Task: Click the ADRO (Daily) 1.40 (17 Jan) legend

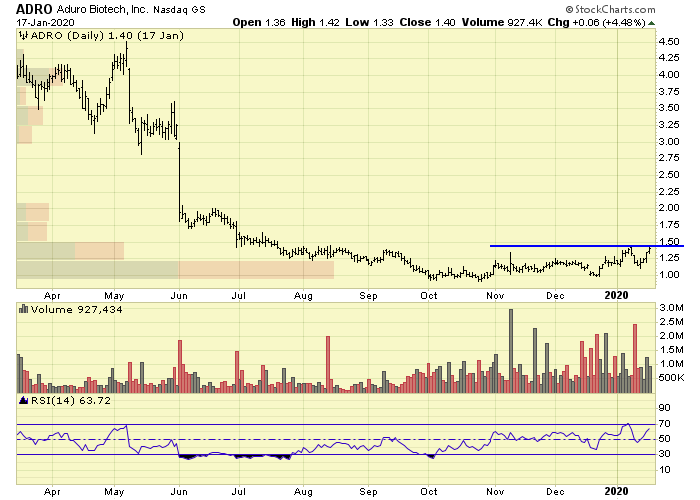Action: (107, 36)
